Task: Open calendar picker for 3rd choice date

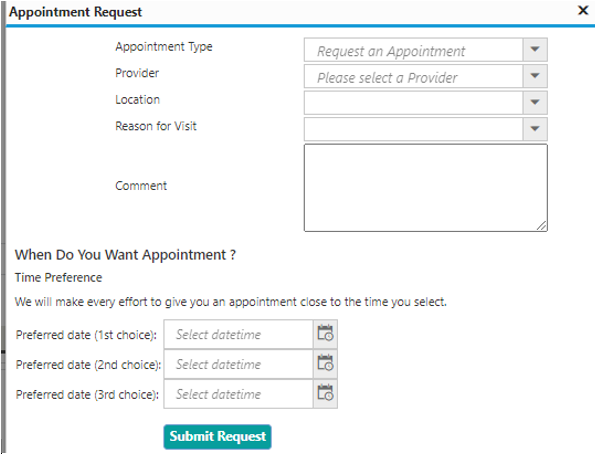Action: [x=325, y=394]
